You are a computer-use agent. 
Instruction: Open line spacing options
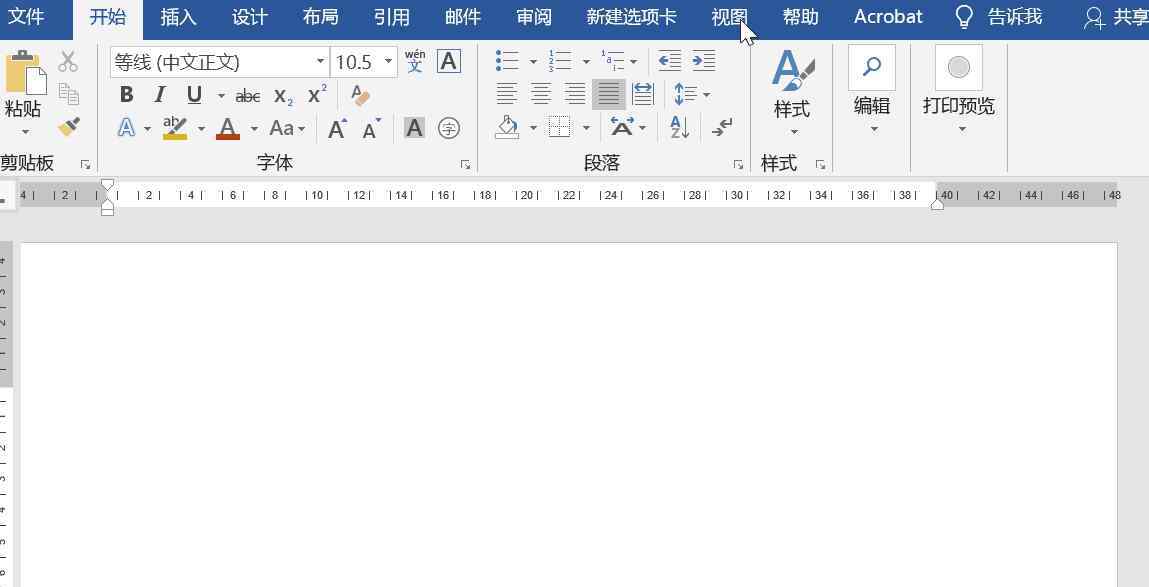[x=692, y=95]
